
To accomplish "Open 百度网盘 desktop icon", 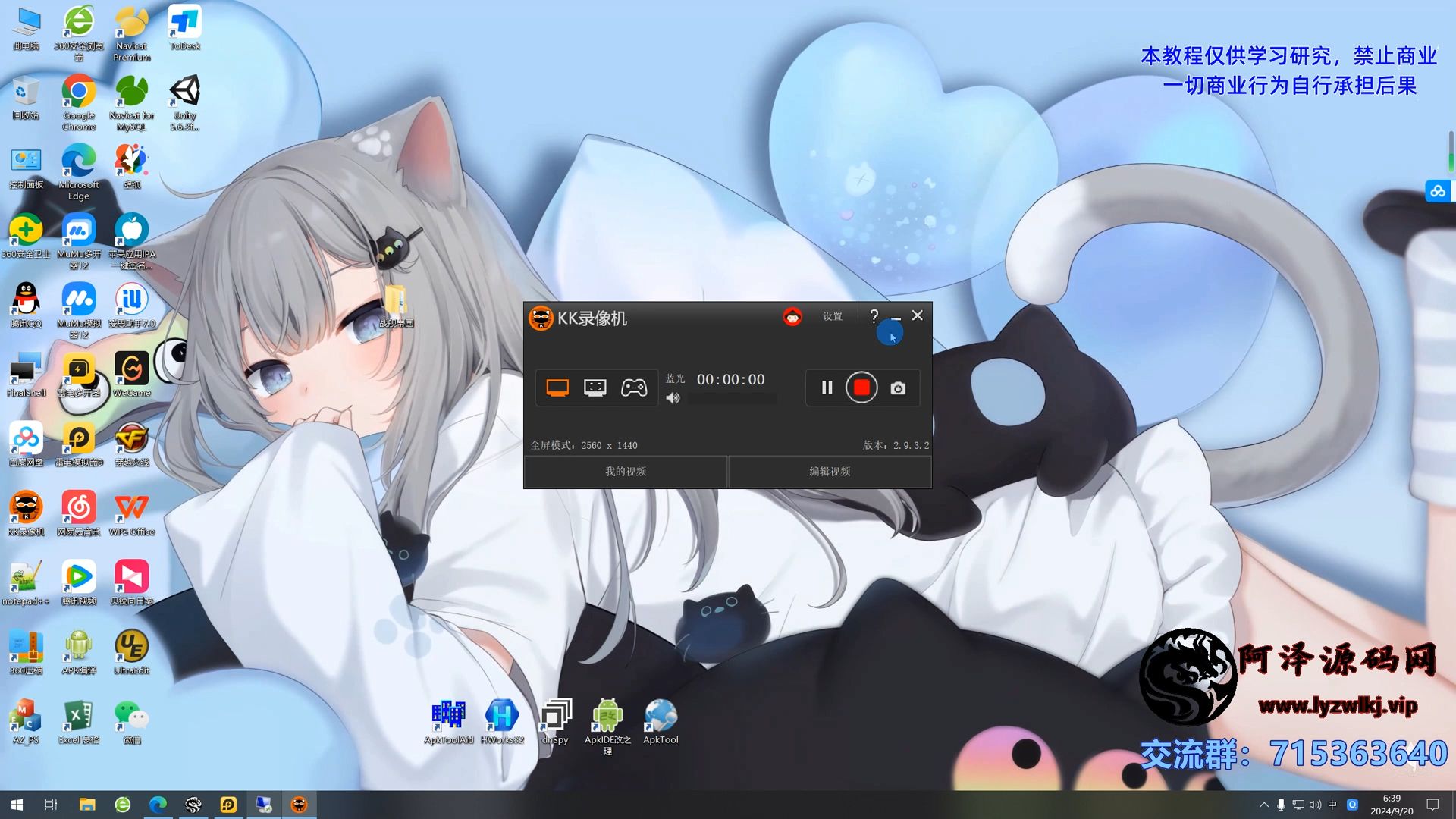I will [x=27, y=445].
